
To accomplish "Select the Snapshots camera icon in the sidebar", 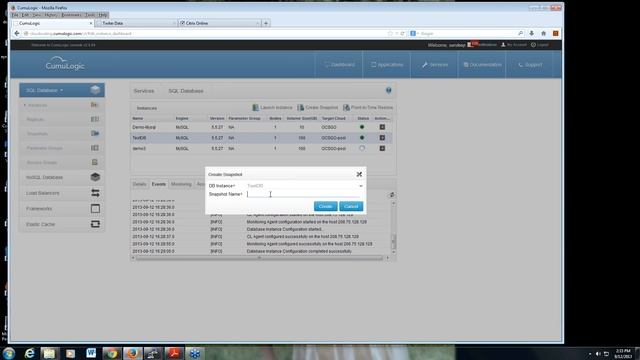I will pyautogui.click(x=95, y=133).
